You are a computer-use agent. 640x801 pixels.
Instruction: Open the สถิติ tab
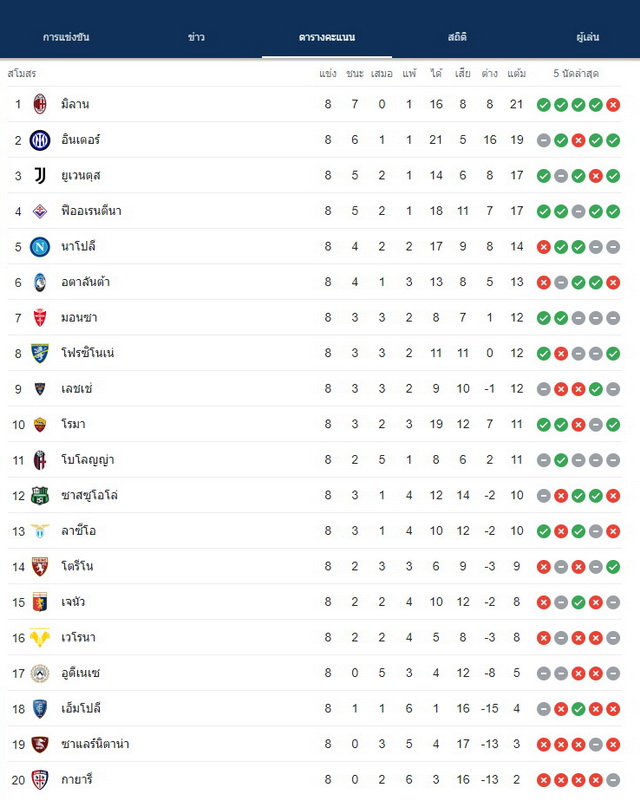click(x=457, y=37)
